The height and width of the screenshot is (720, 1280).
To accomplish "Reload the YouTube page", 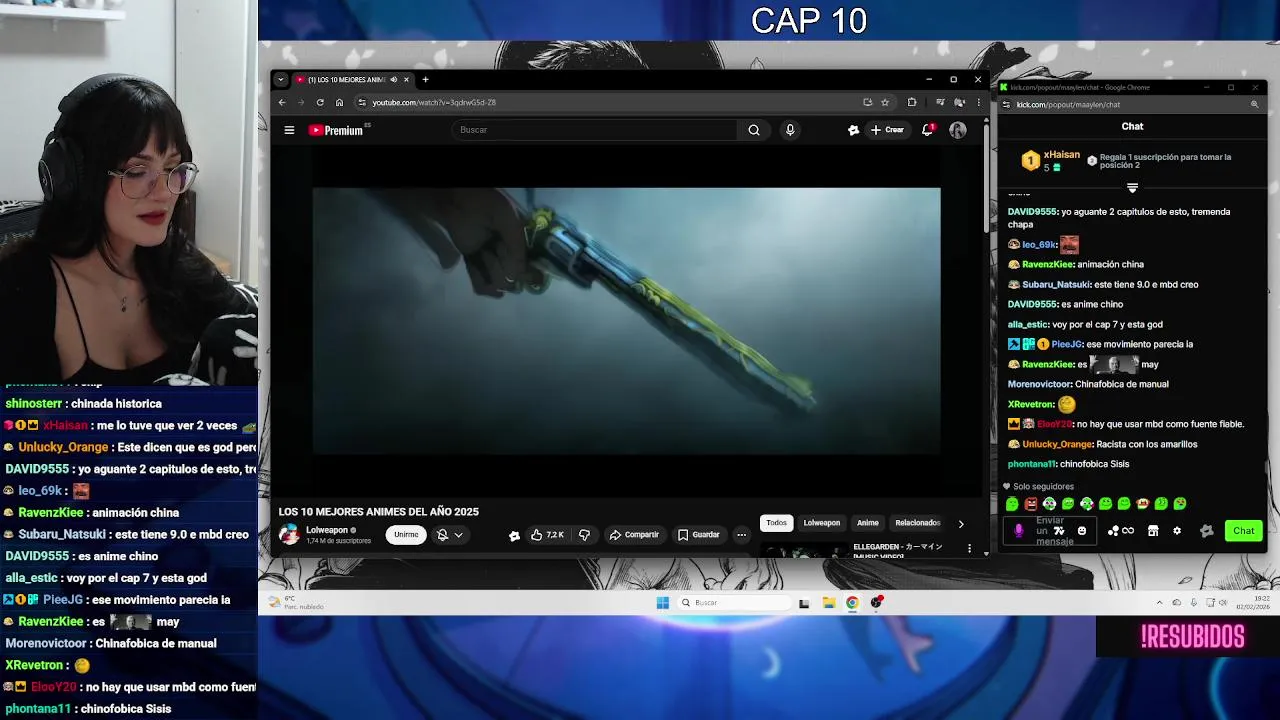I will tap(320, 102).
